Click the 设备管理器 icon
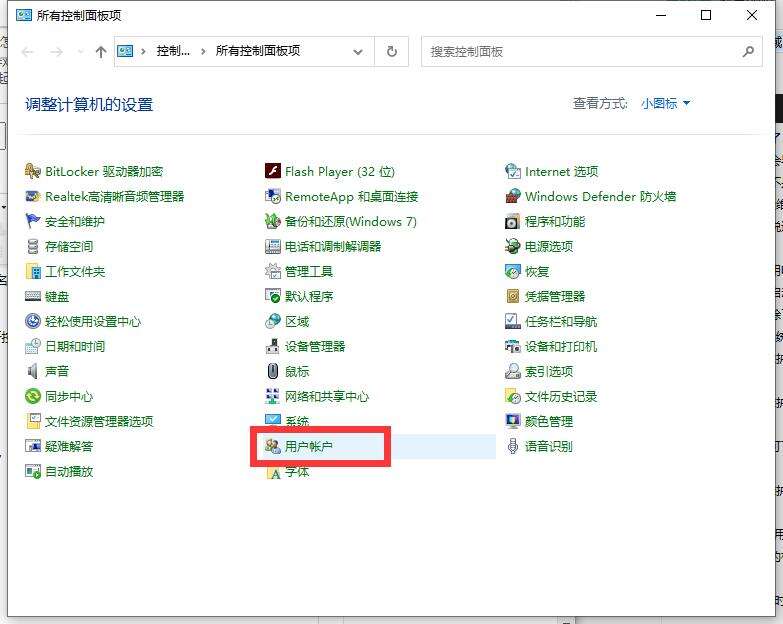The image size is (783, 624). [273, 346]
